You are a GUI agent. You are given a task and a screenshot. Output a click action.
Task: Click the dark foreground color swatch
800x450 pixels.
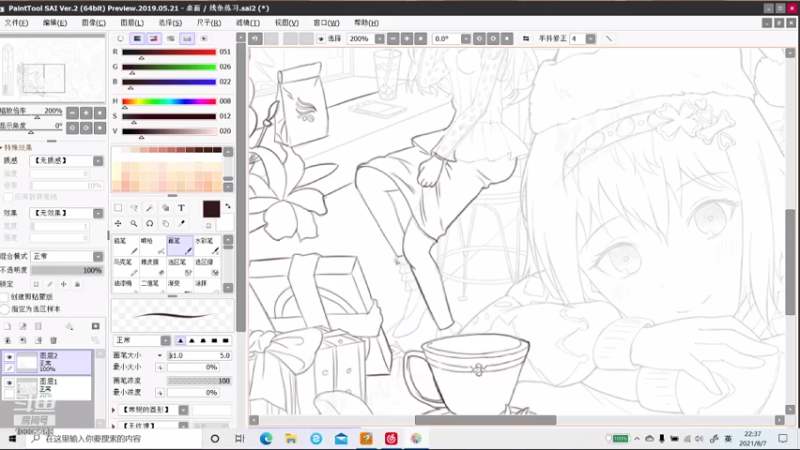click(211, 209)
